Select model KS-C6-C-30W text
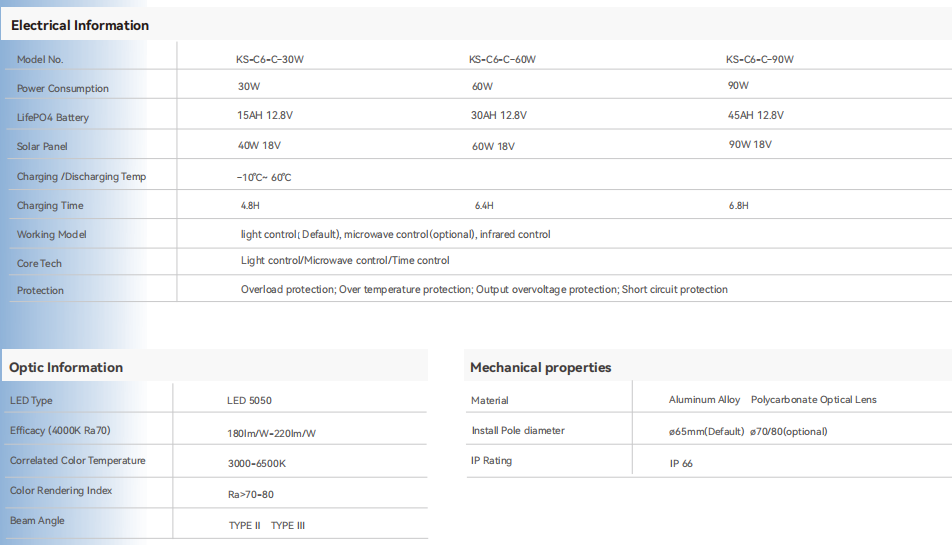 tap(270, 59)
